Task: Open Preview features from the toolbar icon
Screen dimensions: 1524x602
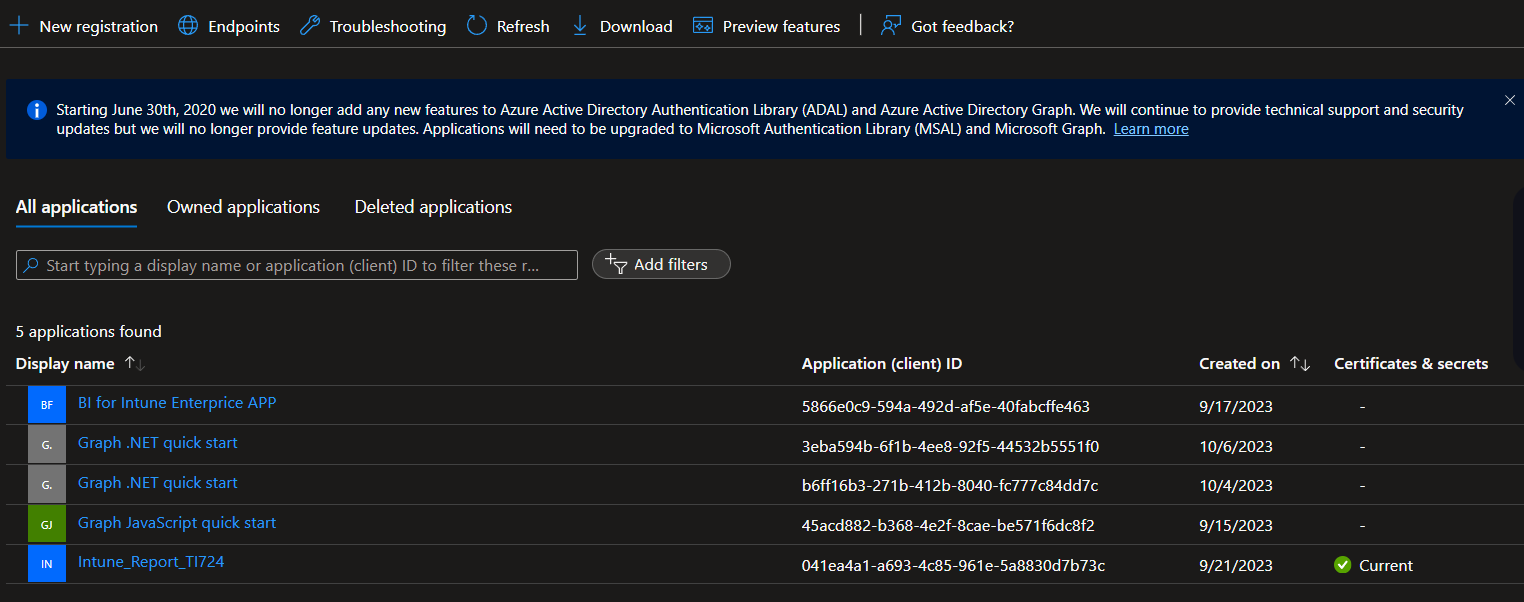Action: click(x=701, y=25)
